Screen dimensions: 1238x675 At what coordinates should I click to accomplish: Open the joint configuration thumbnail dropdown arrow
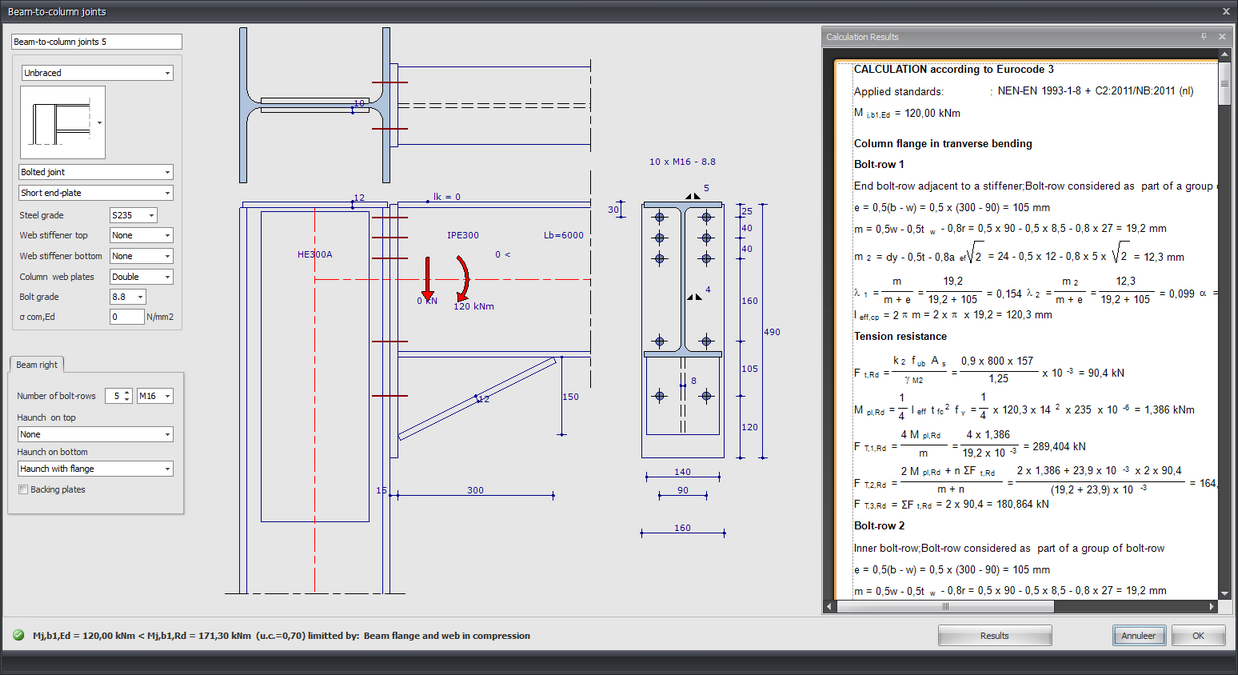point(99,122)
